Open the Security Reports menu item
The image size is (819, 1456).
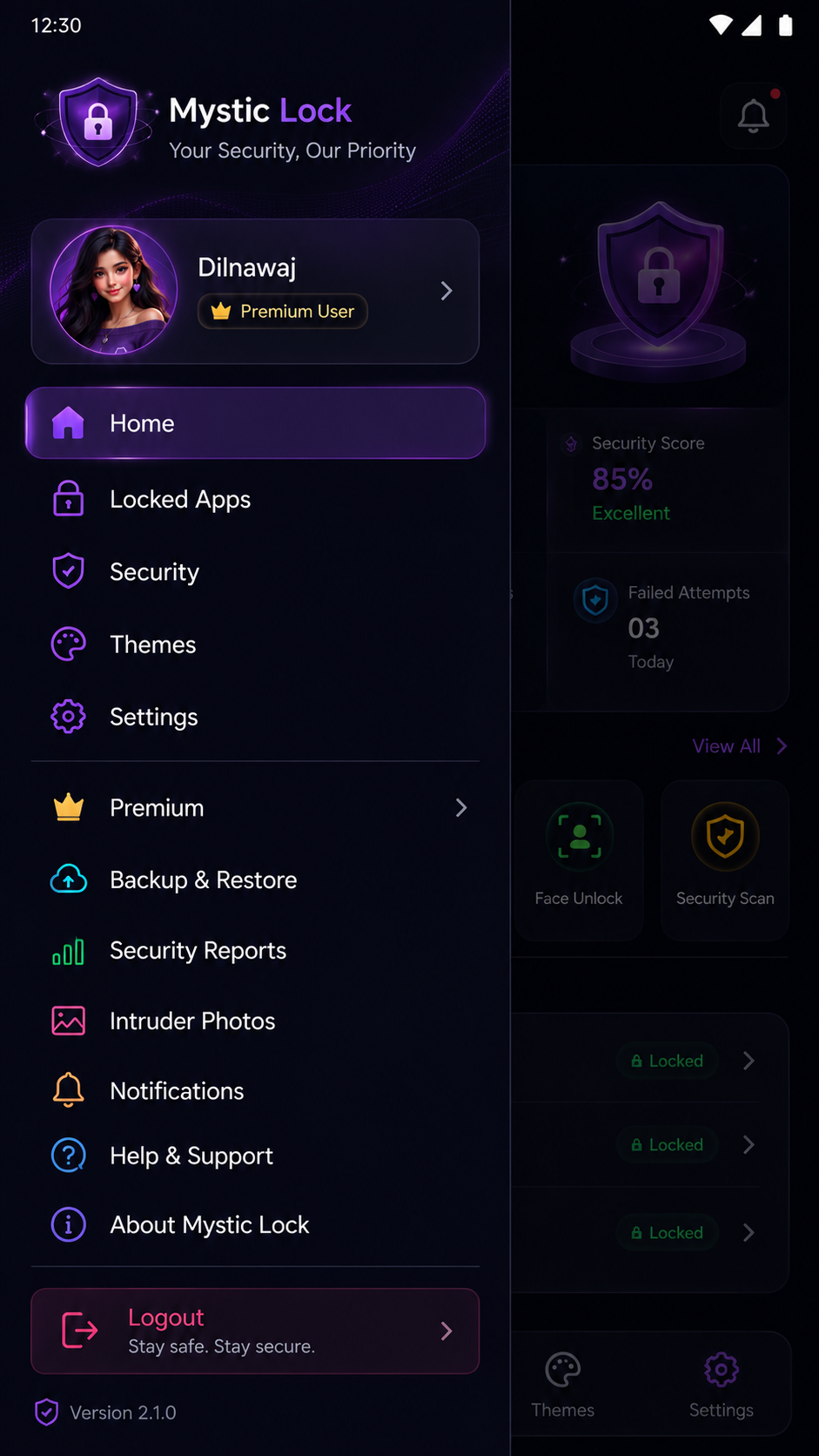click(x=255, y=951)
